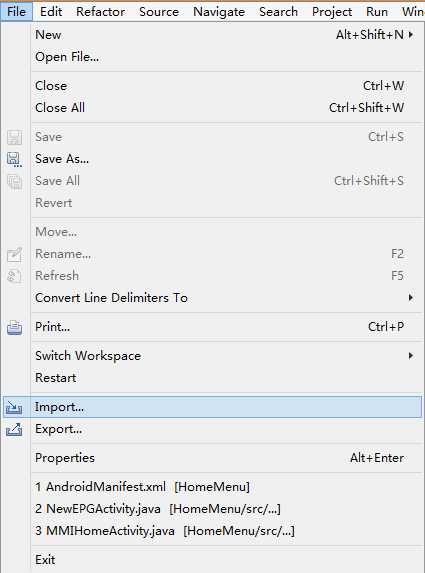The image size is (425, 573).
Task: Reopen recent file AndroidManifest.xml
Action: [x=143, y=487]
